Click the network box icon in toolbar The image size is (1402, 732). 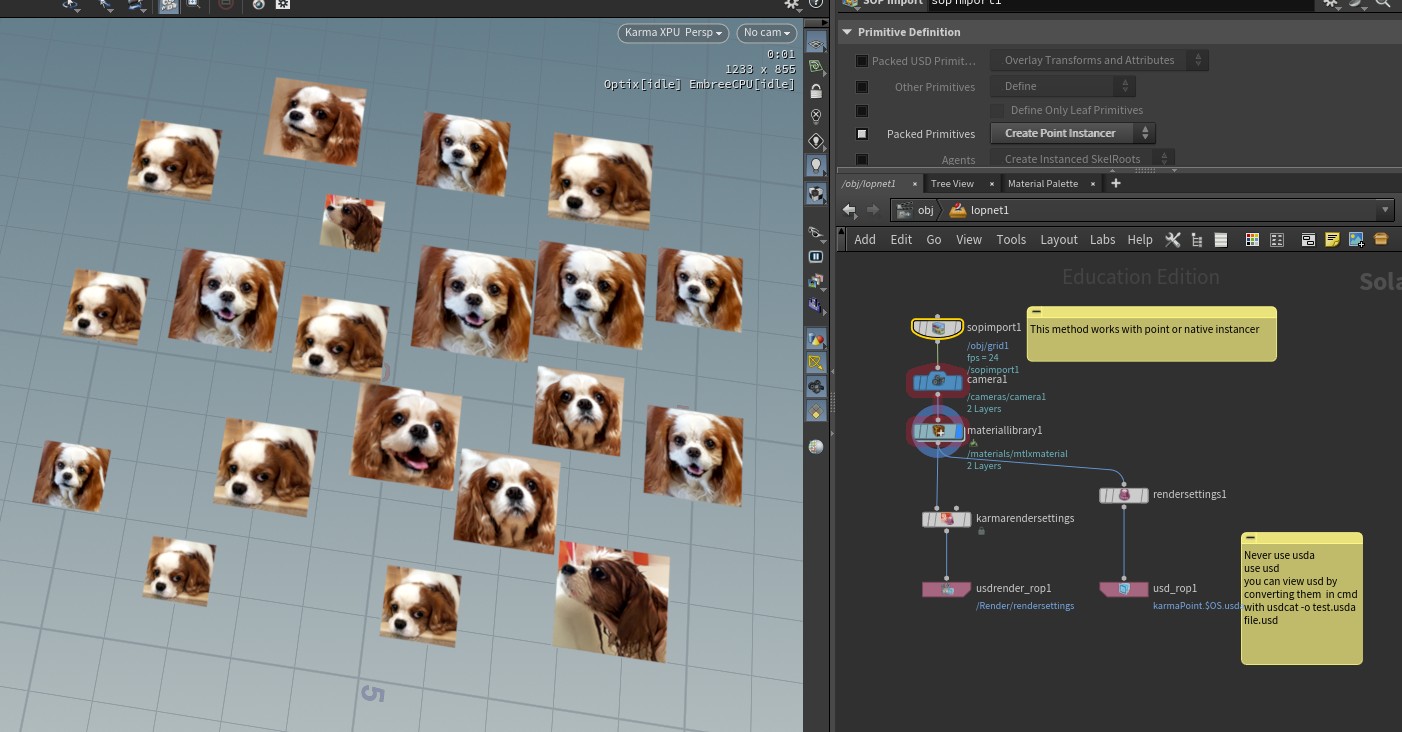pos(1308,240)
